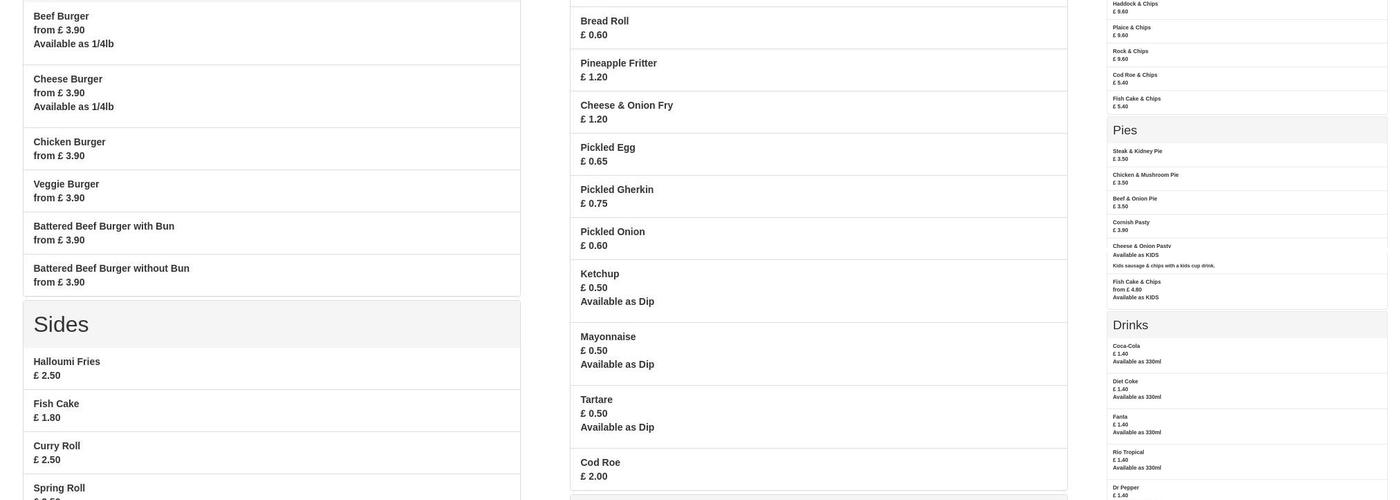Choose Steak & Kidney Pie
Screen dimensions: 1400x500
[1137, 151]
